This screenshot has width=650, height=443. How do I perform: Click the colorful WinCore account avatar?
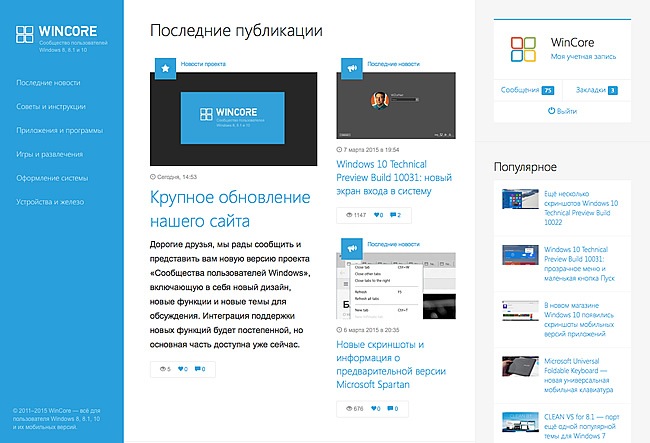[523, 49]
